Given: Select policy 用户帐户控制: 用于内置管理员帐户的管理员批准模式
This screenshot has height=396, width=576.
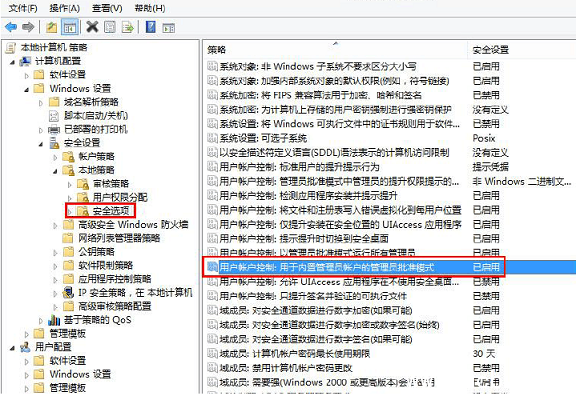Looking at the screenshot, I should [327, 267].
